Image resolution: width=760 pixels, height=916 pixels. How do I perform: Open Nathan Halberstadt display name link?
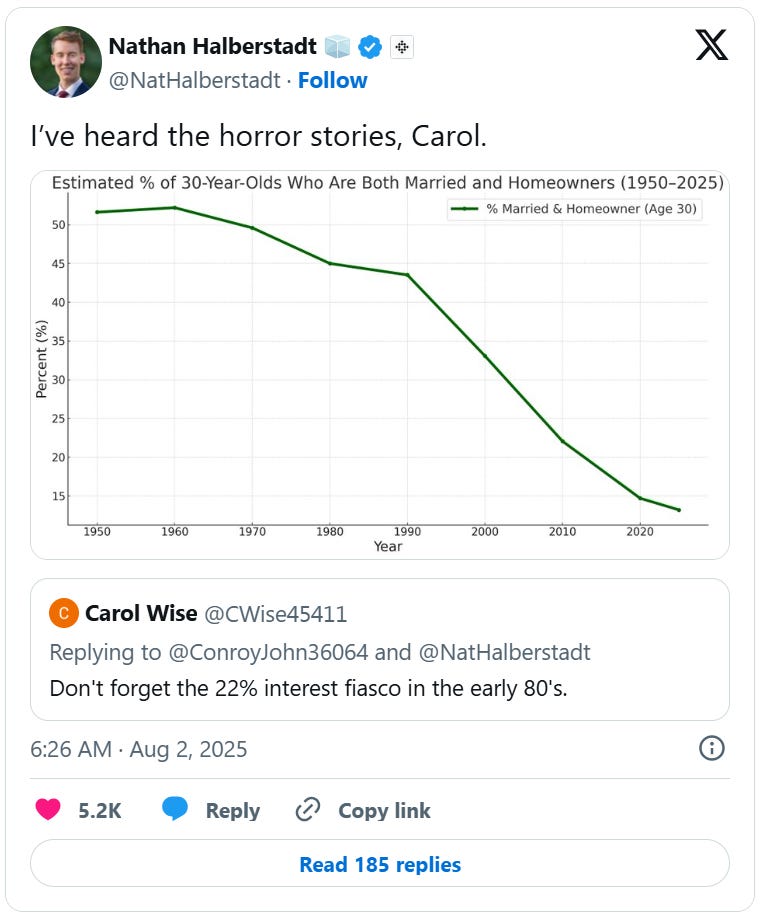tap(212, 46)
